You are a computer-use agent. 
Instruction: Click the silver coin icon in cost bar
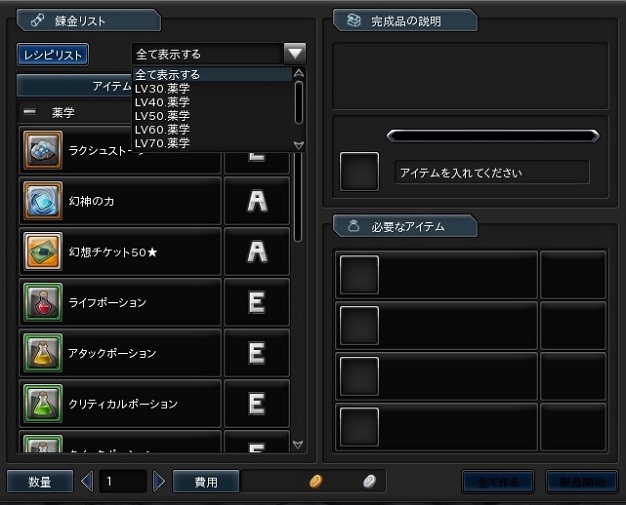click(368, 482)
